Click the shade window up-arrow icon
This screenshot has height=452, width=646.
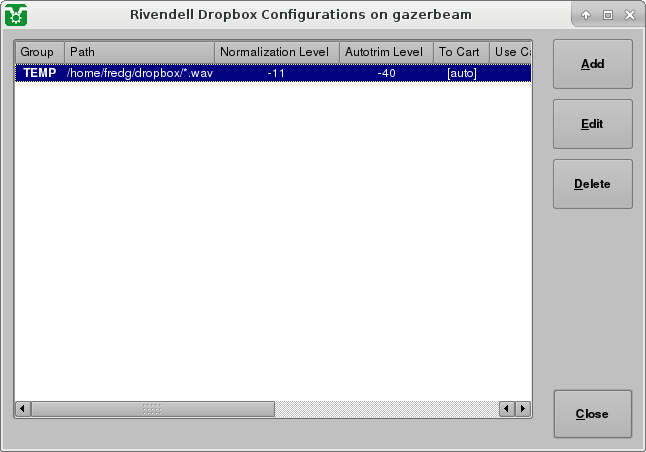pos(587,16)
